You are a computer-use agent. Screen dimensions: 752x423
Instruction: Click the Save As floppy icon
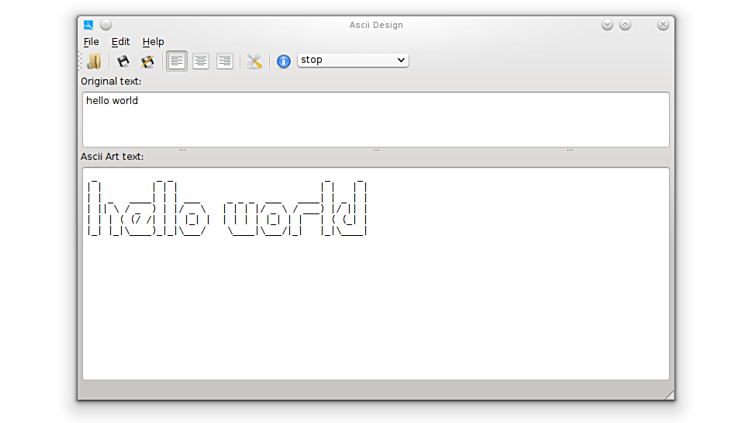pyautogui.click(x=147, y=61)
